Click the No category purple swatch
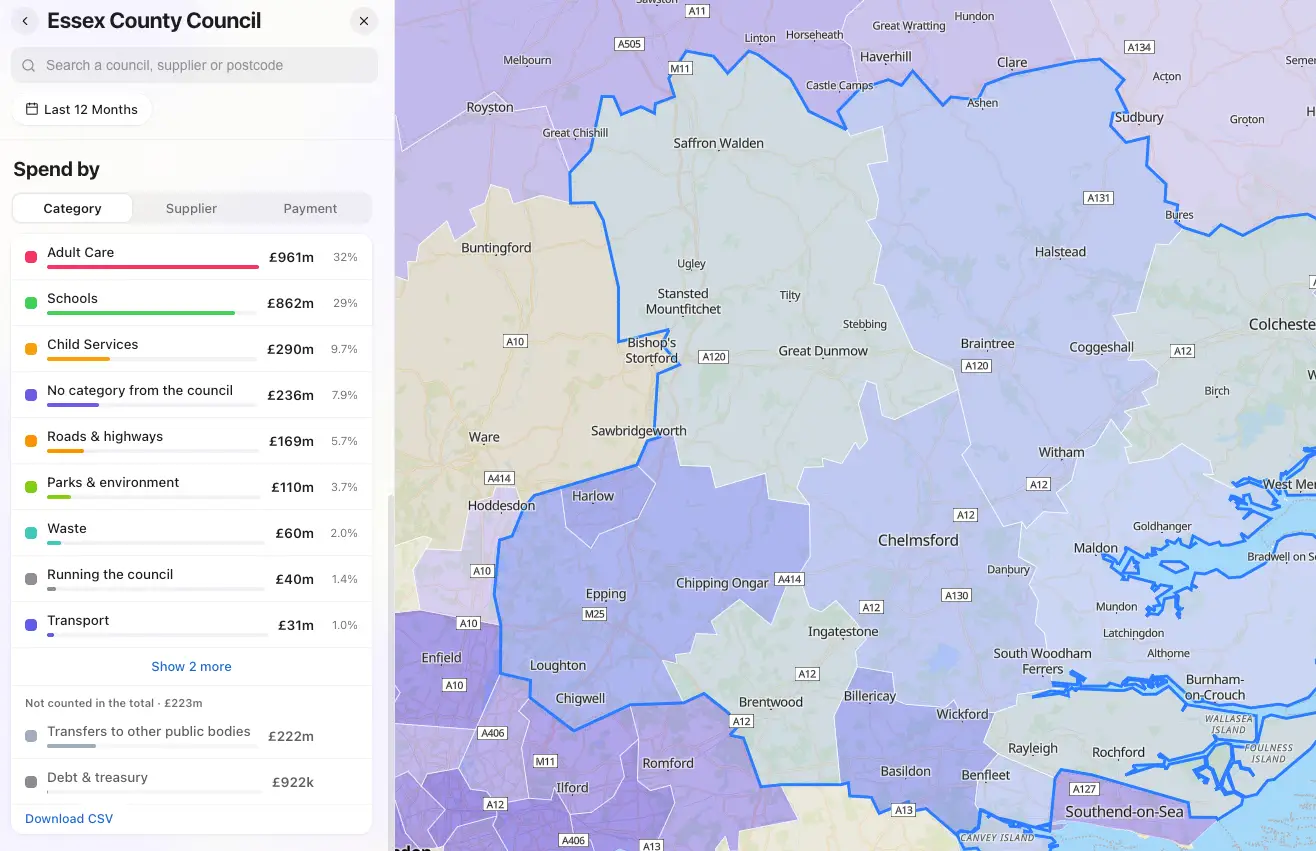This screenshot has width=1316, height=851. tap(31, 395)
